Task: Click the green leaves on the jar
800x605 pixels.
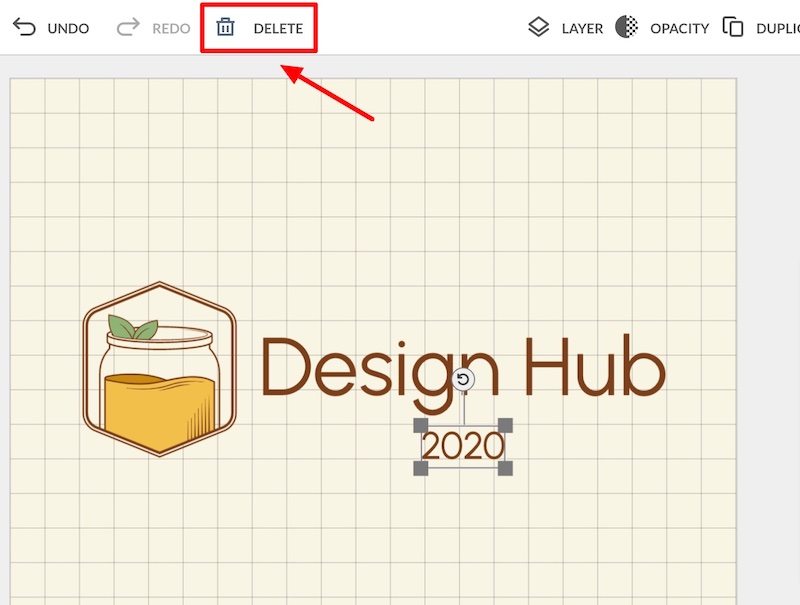Action: (133, 327)
